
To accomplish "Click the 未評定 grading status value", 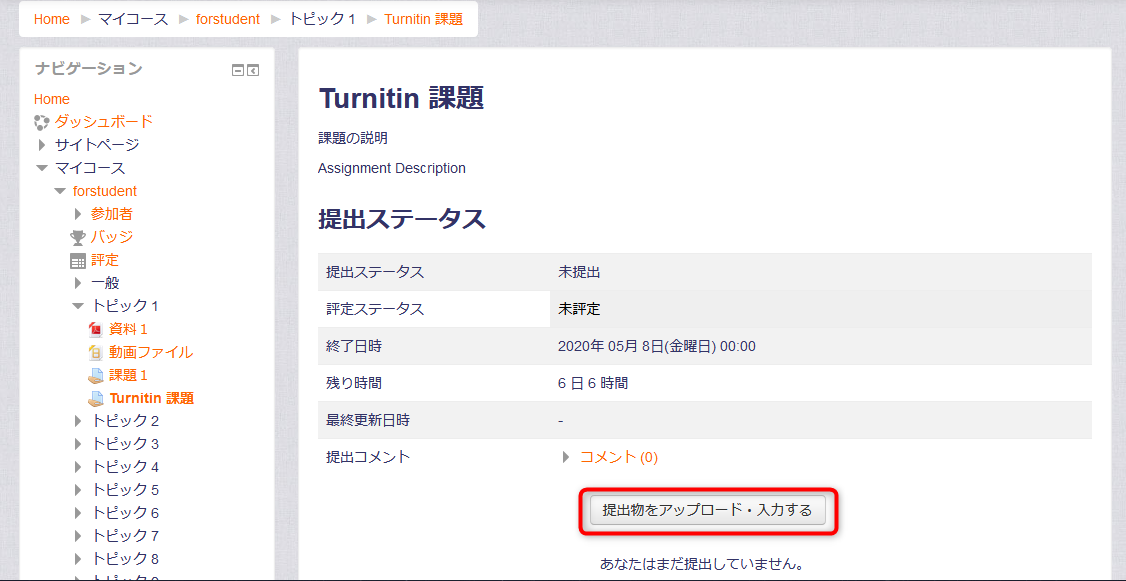I will (579, 310).
